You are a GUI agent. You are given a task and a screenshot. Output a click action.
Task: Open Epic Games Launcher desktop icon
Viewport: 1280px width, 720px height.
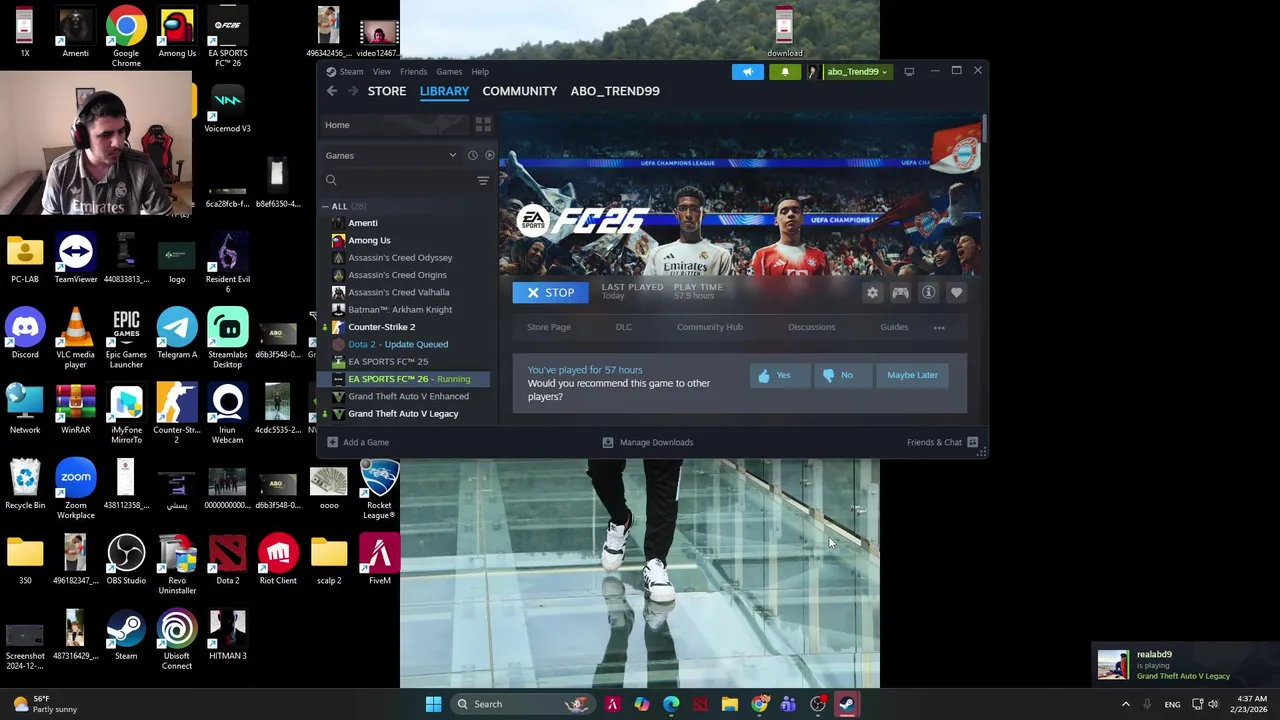pos(126,340)
